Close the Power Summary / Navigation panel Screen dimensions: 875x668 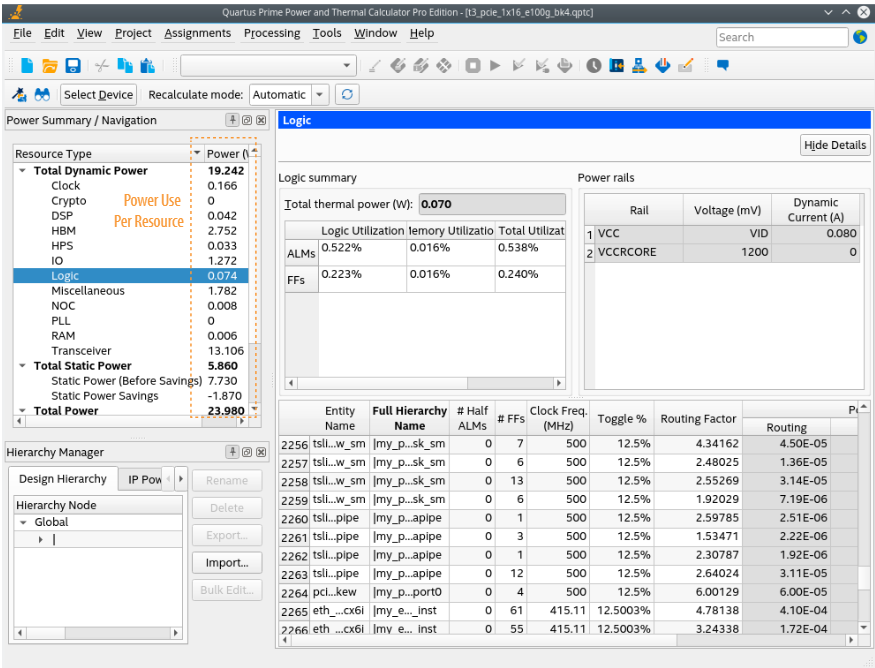[x=261, y=120]
